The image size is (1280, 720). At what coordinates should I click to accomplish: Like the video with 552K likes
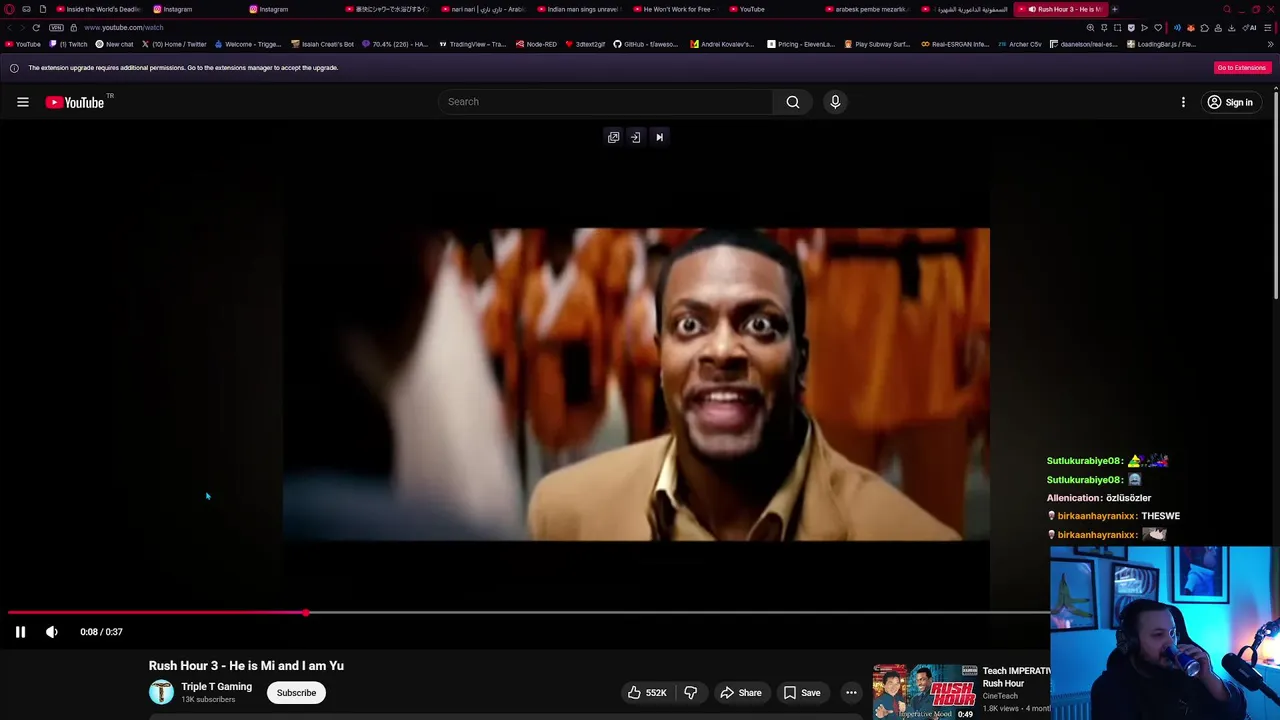(x=647, y=692)
